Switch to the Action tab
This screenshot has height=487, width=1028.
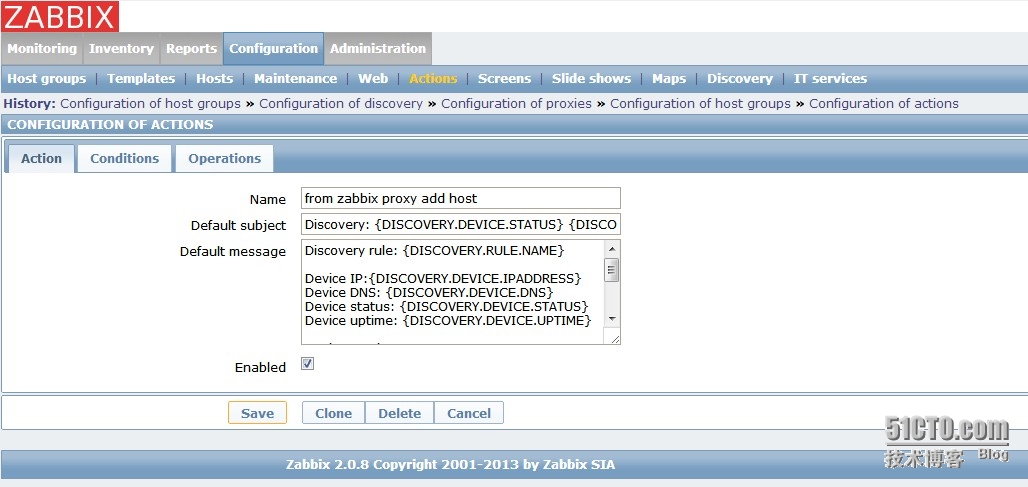pyautogui.click(x=41, y=159)
